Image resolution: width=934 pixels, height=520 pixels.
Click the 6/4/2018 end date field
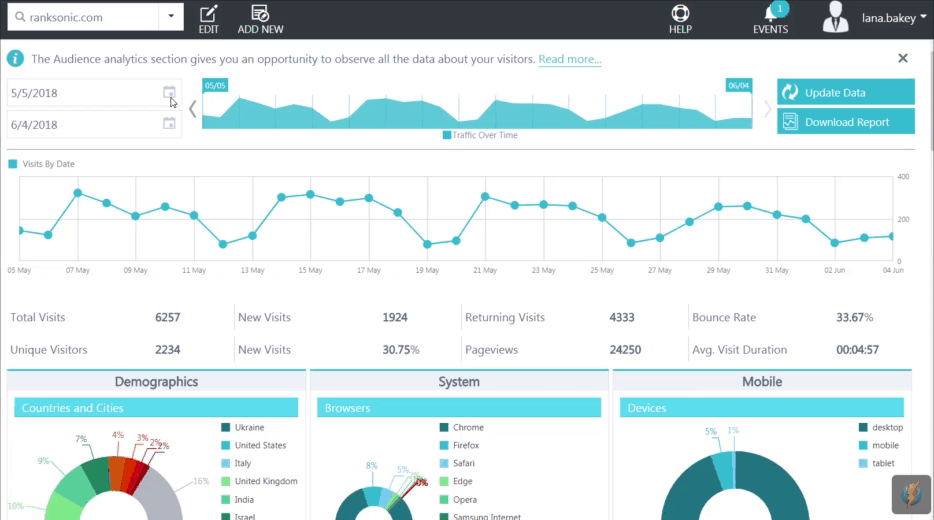click(94, 124)
